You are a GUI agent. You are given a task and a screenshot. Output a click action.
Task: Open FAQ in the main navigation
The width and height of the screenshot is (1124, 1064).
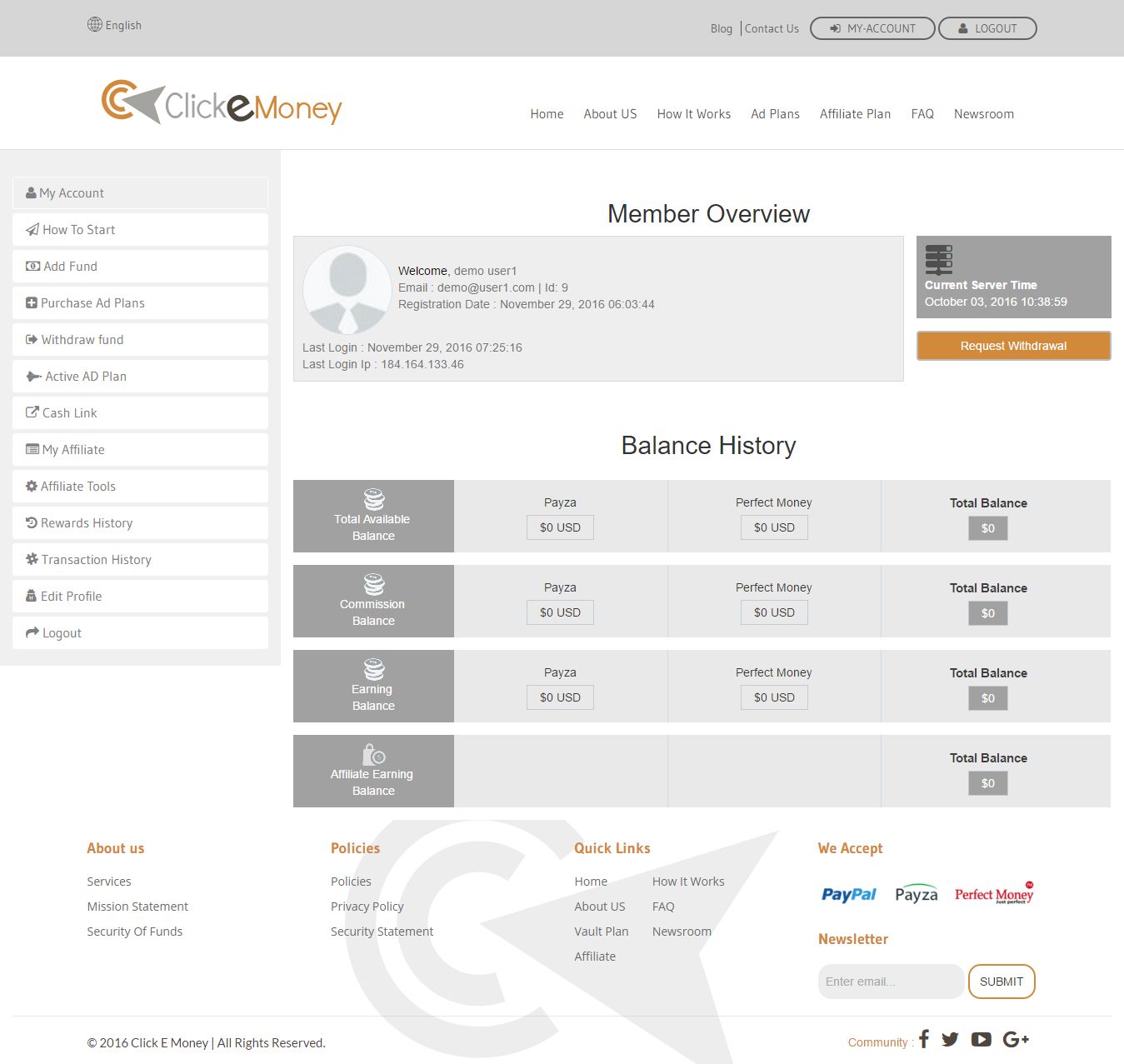[x=922, y=114]
